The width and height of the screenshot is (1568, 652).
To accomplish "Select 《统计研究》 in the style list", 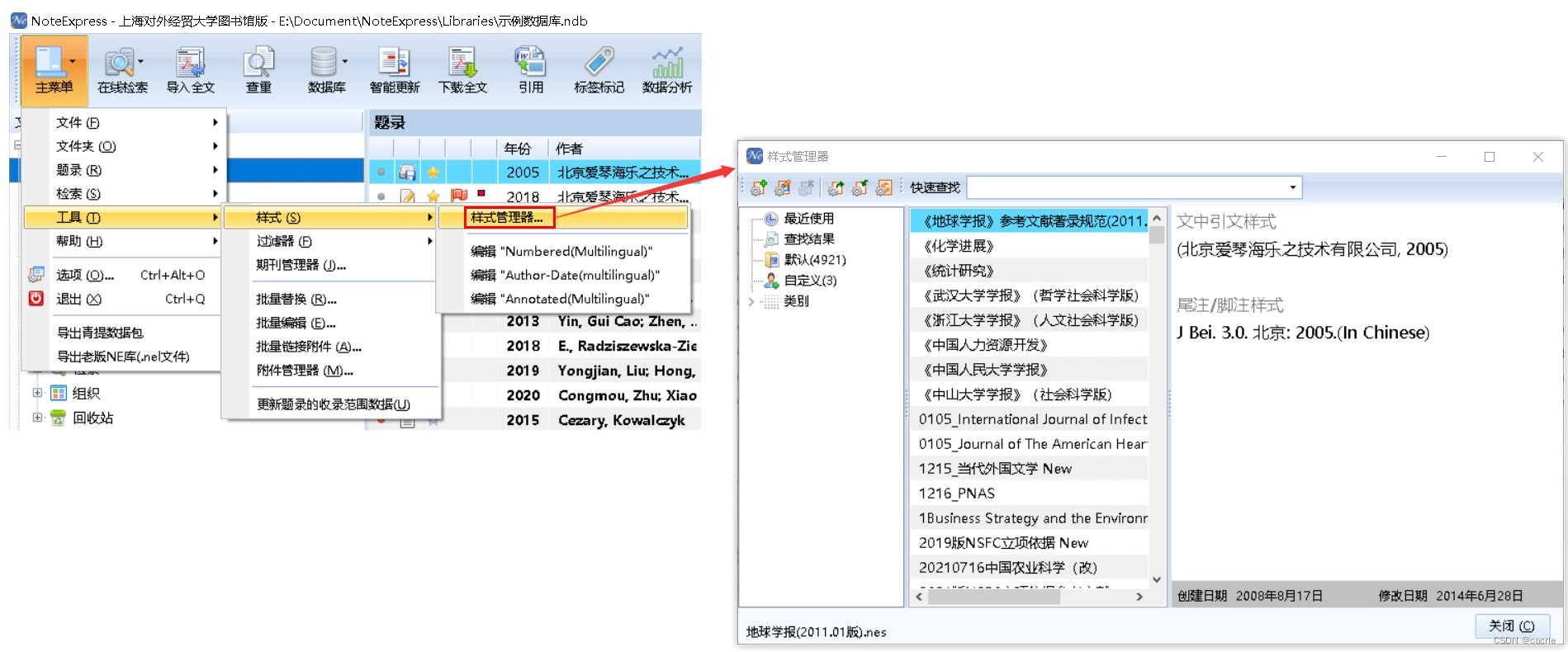I will tap(1029, 271).
